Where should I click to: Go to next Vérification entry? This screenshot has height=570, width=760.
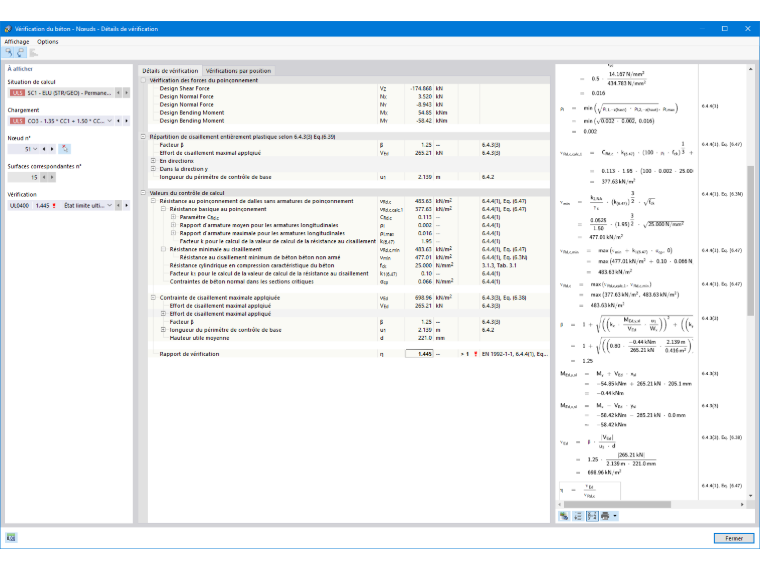click(127, 206)
